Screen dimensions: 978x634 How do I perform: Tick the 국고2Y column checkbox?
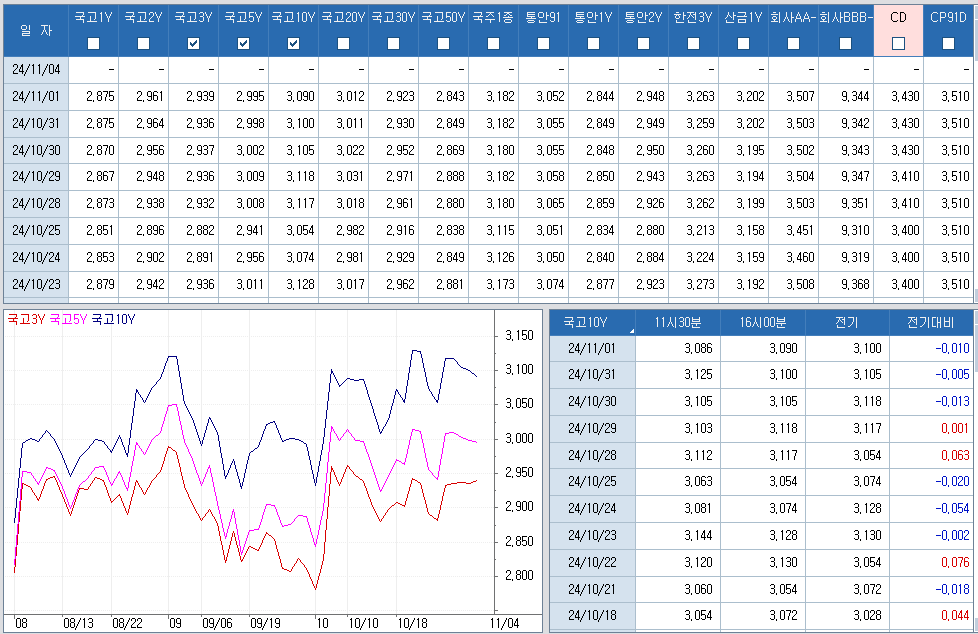tap(143, 43)
